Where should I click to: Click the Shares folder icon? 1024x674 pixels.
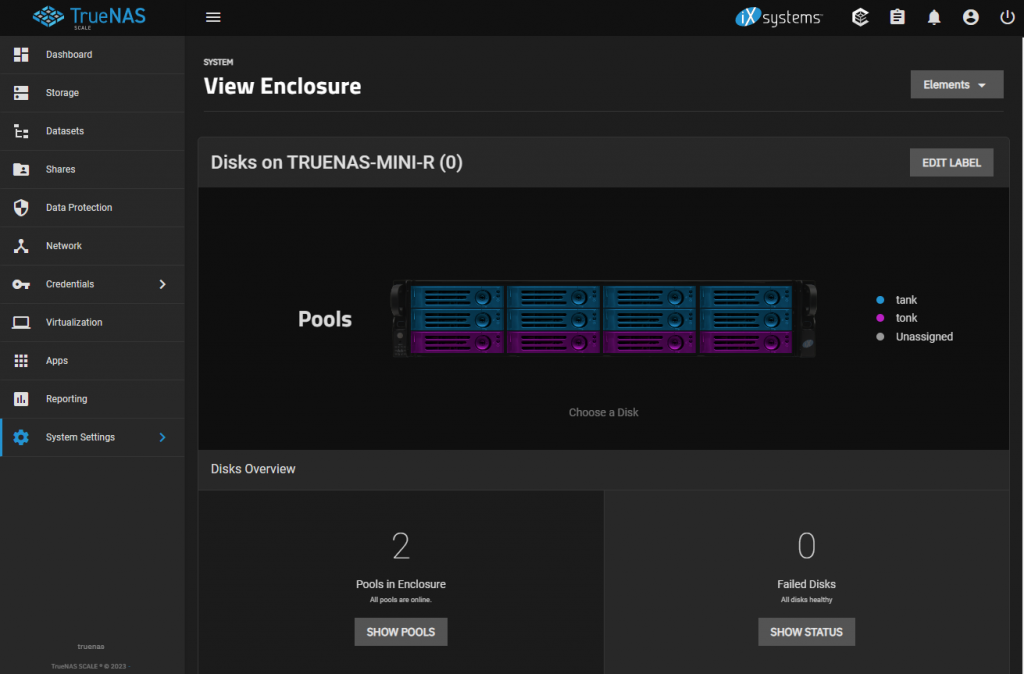tap(21, 169)
